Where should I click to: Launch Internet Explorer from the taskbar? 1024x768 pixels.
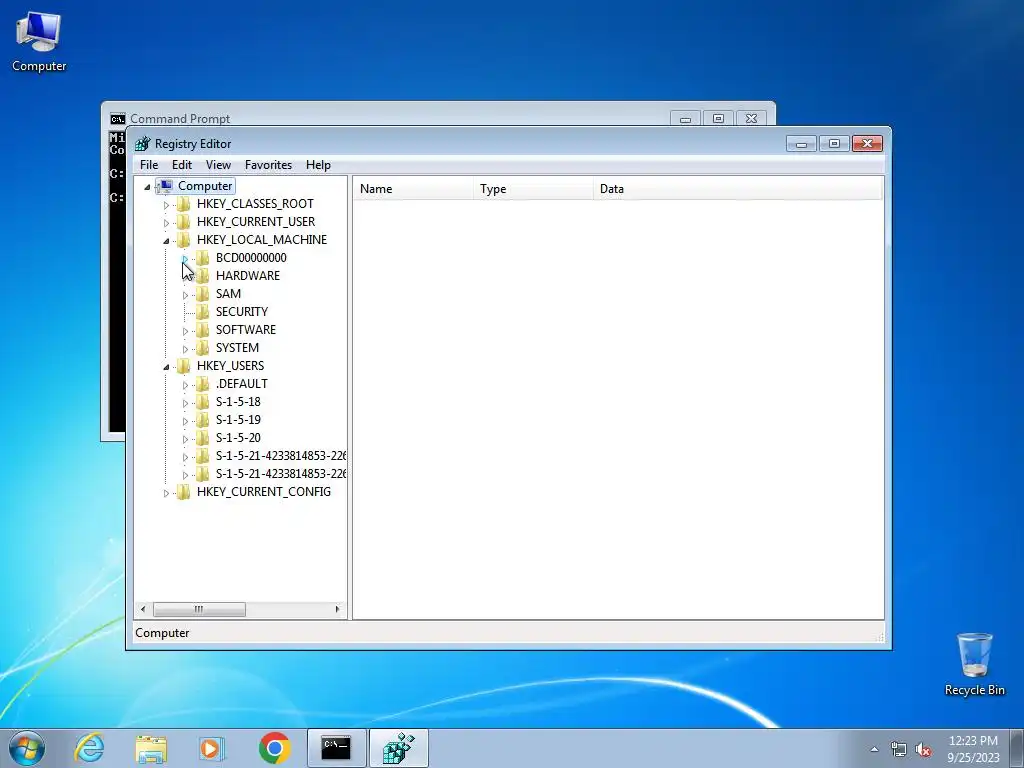[89, 748]
